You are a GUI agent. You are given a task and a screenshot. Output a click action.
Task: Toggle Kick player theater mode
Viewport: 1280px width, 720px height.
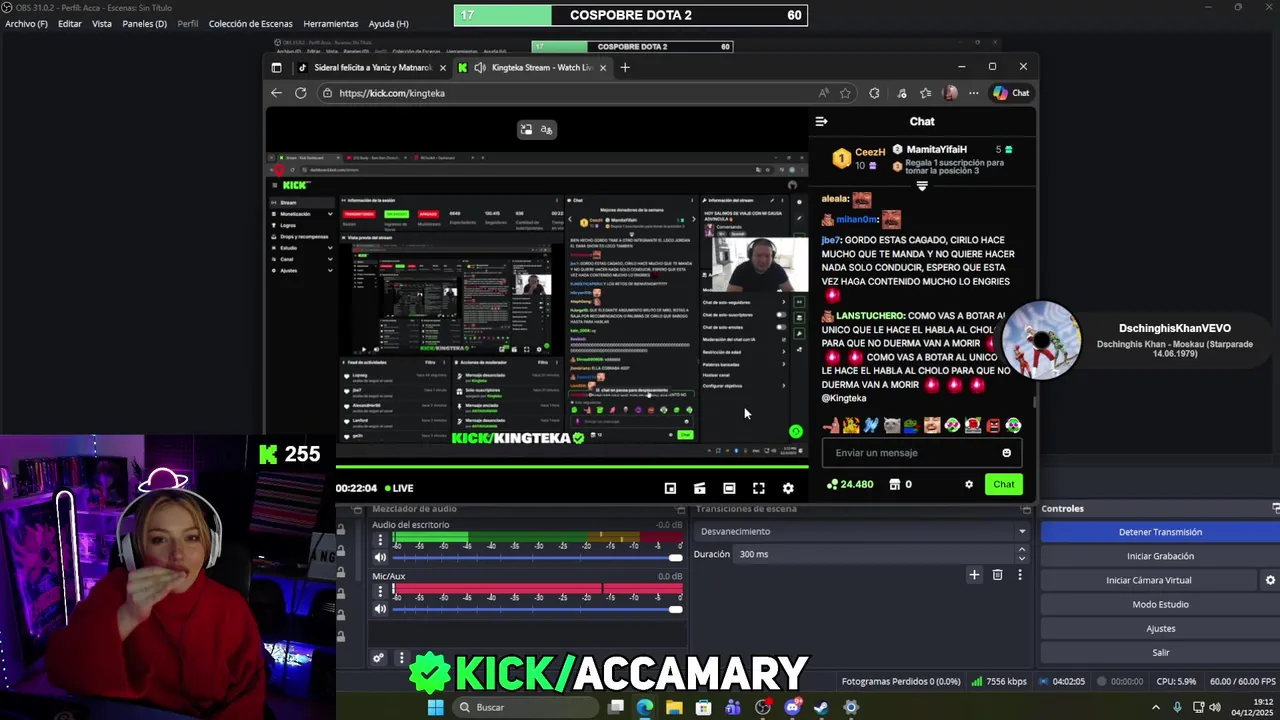point(729,488)
